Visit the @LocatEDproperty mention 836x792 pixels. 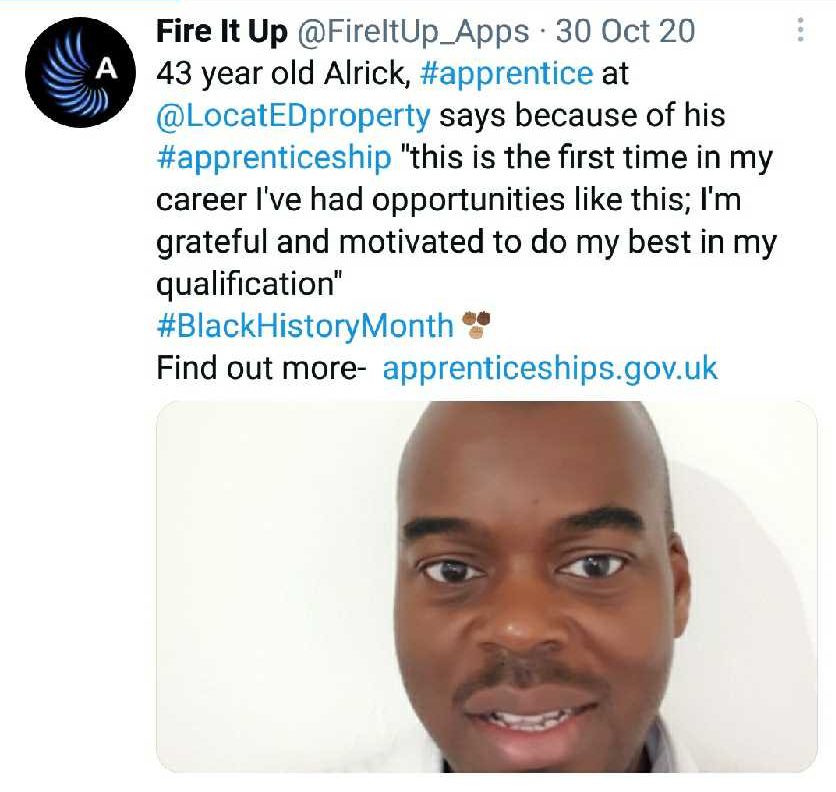(x=293, y=116)
